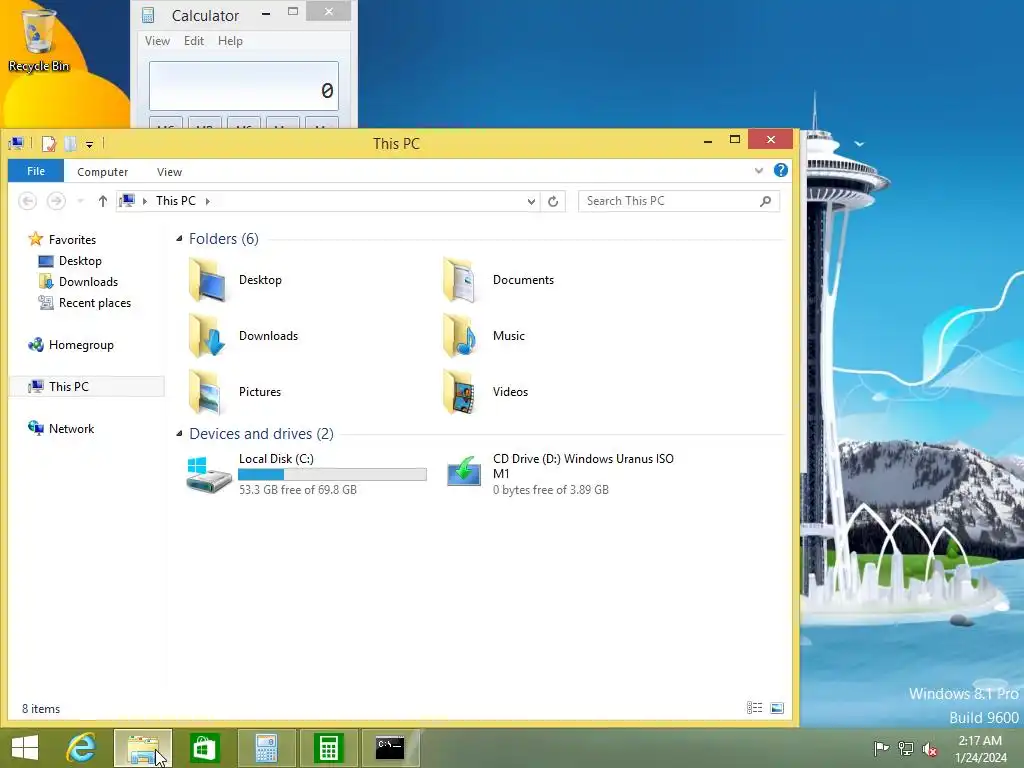Screen dimensions: 1024x768
Task: Click the Forward navigation arrow
Action: coord(56,201)
